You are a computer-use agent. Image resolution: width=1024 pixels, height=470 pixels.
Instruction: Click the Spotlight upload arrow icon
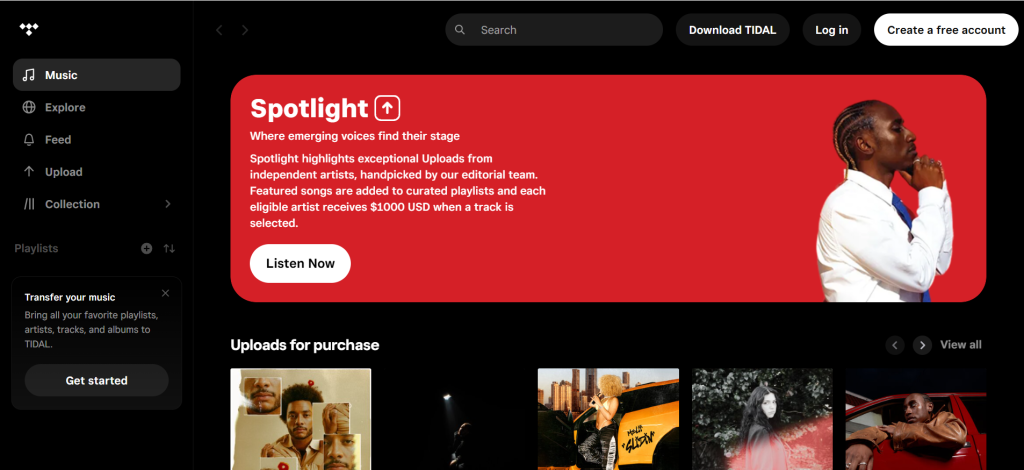[387, 108]
